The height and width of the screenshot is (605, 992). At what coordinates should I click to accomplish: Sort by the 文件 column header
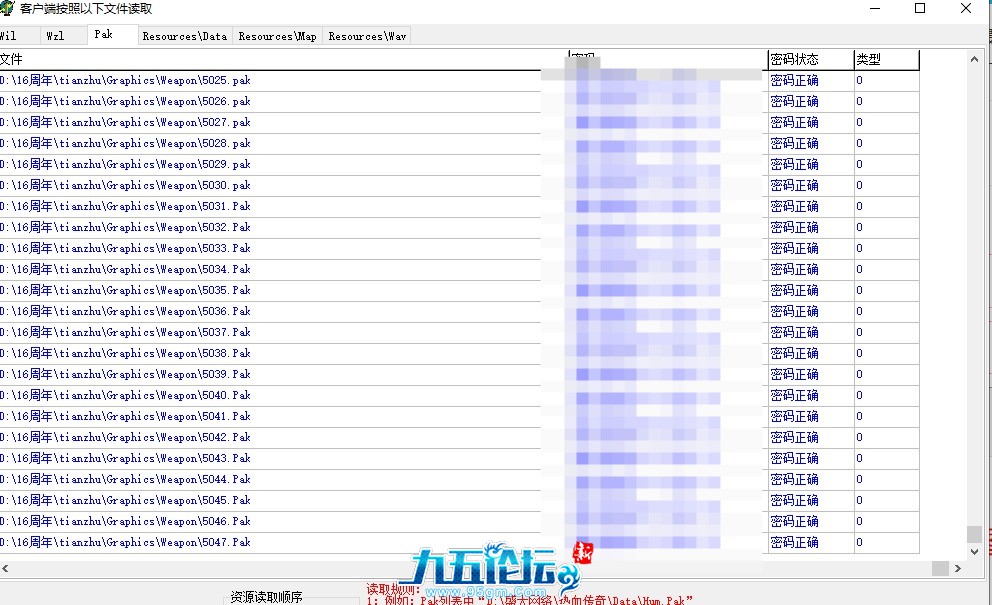pos(283,59)
